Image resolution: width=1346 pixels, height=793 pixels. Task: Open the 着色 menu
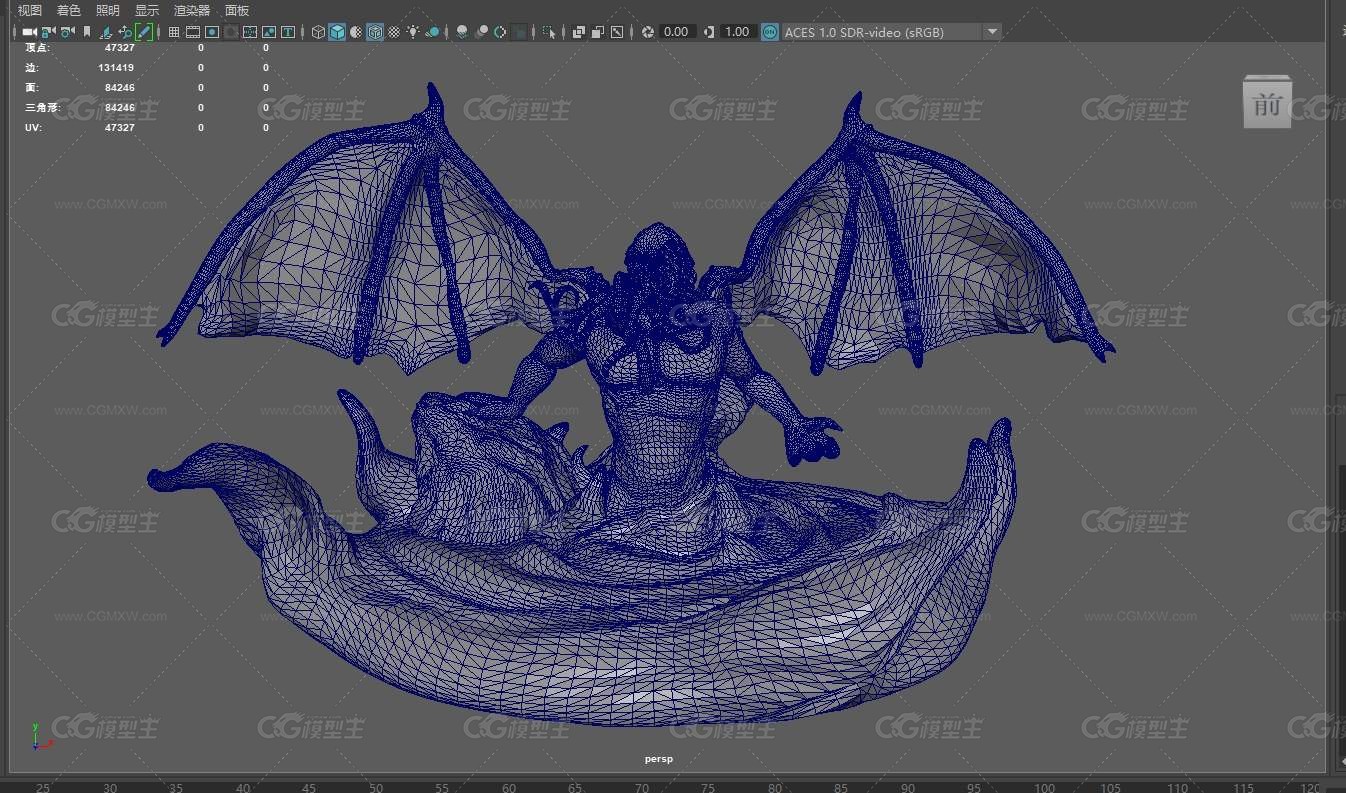[69, 10]
